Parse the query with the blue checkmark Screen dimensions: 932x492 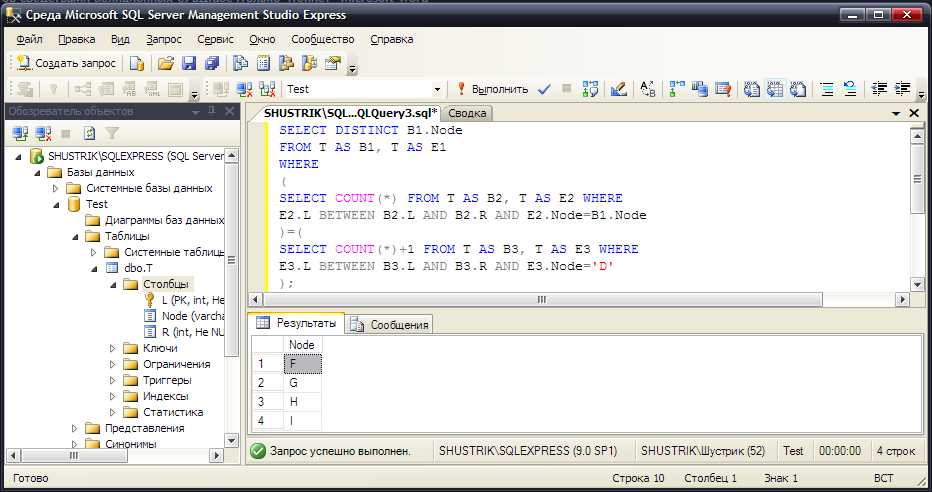pyautogui.click(x=544, y=89)
